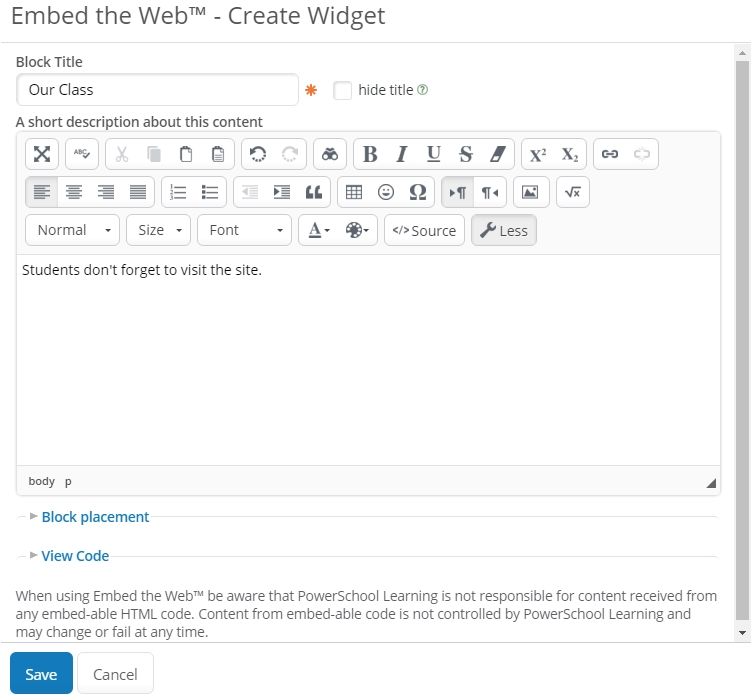Add a block quote

(314, 192)
